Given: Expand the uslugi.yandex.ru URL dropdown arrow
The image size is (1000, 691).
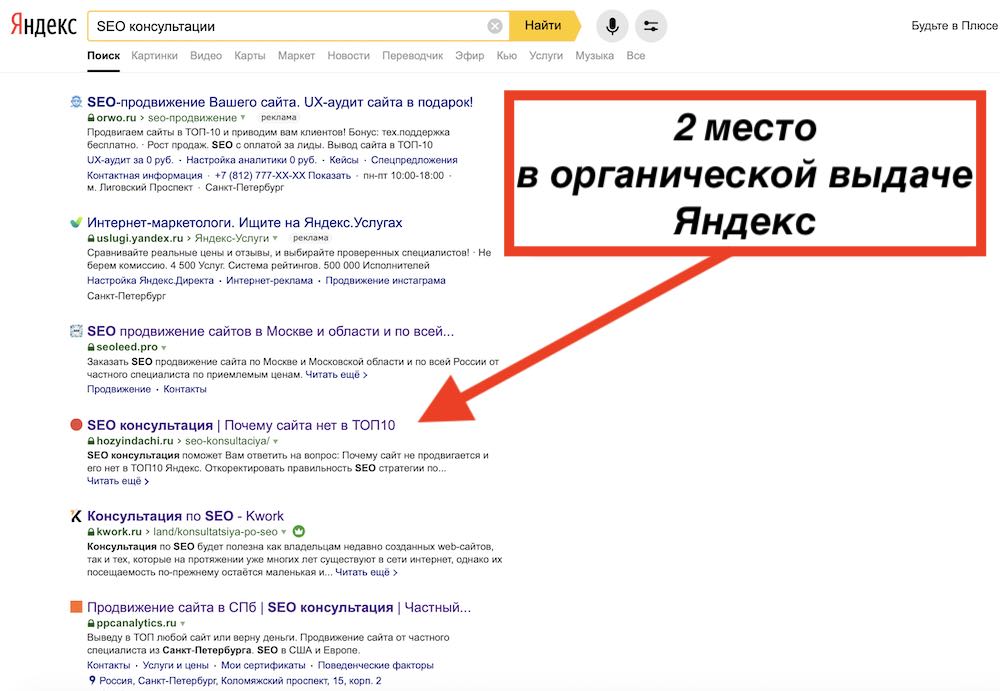Looking at the screenshot, I should (x=276, y=239).
